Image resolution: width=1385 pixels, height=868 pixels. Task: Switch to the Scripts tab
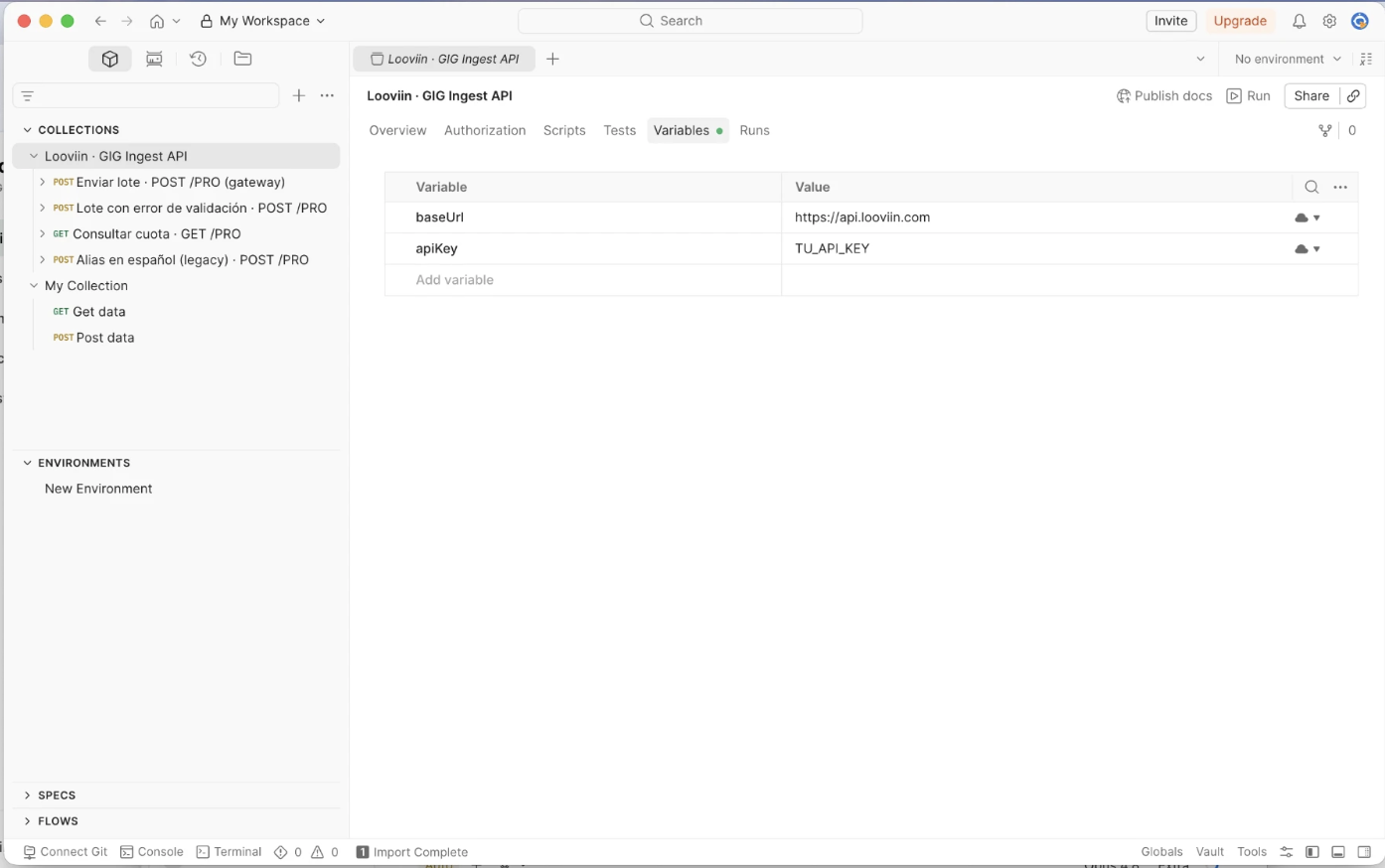(x=564, y=130)
